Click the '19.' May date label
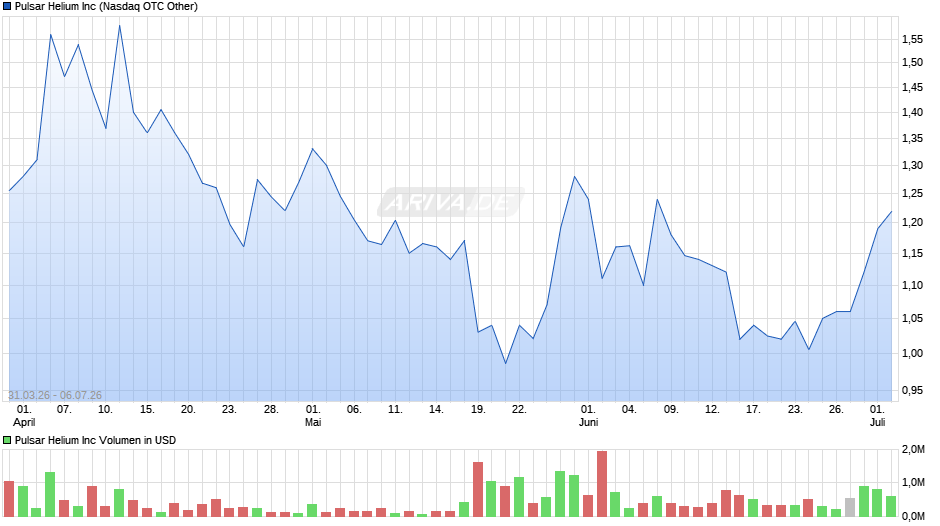 click(478, 410)
